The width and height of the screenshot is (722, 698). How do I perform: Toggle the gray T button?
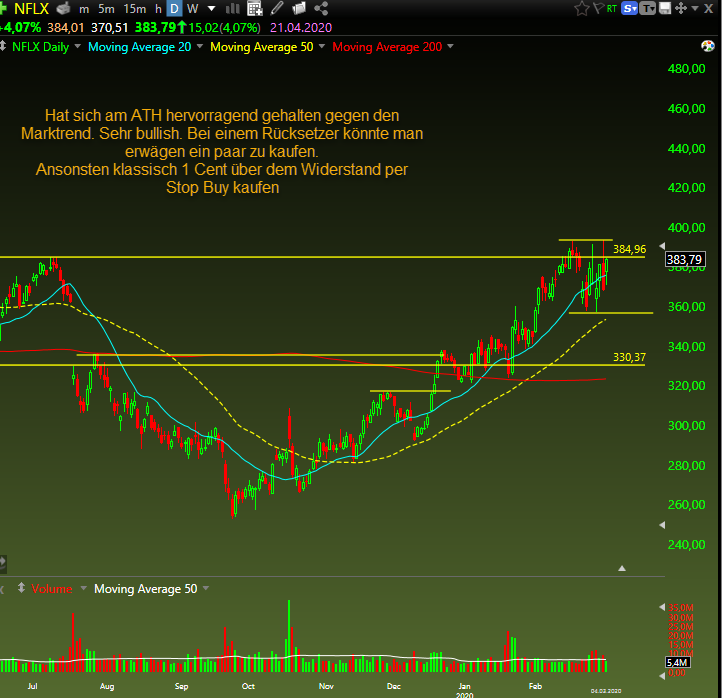(x=647, y=8)
